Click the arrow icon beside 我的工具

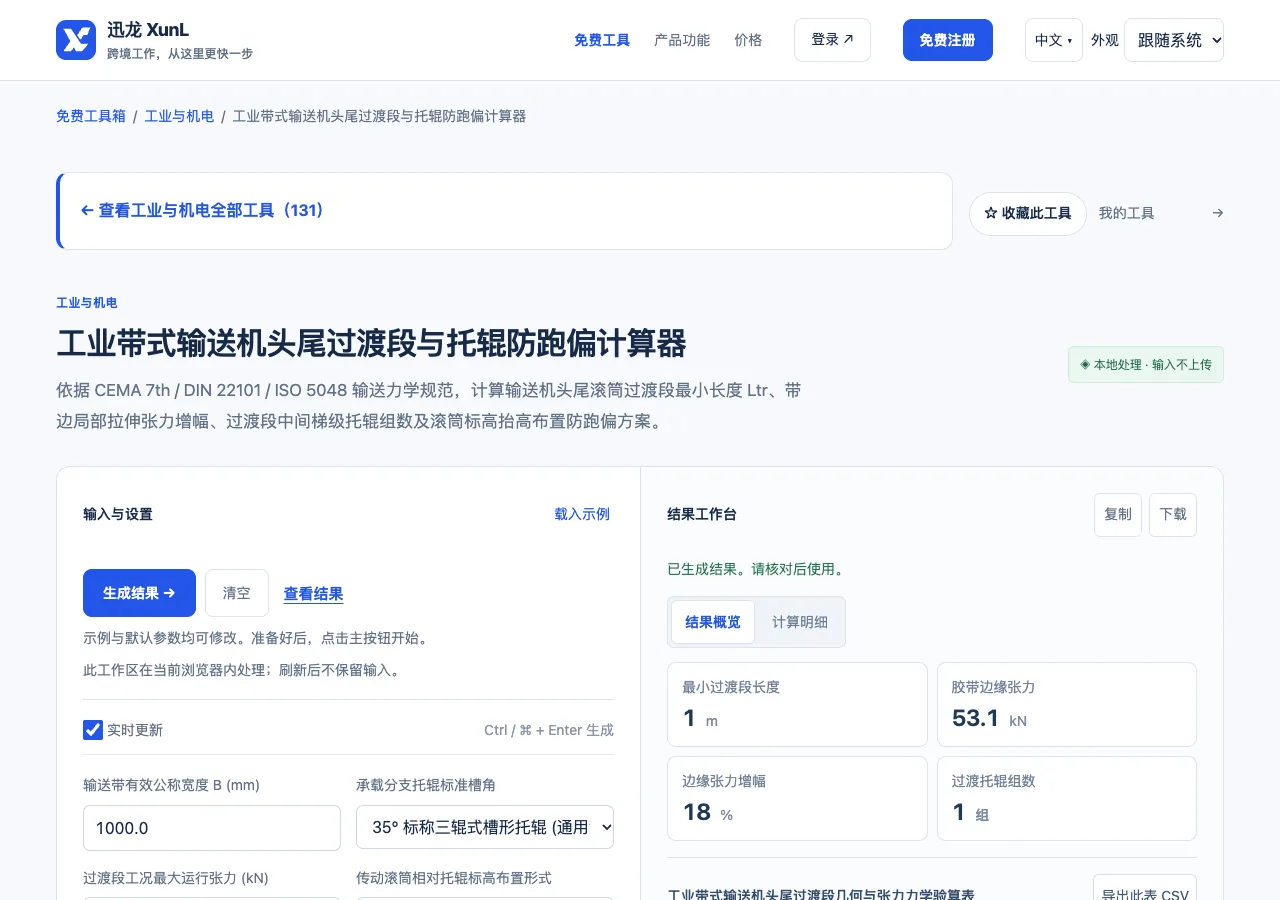tap(1217, 213)
